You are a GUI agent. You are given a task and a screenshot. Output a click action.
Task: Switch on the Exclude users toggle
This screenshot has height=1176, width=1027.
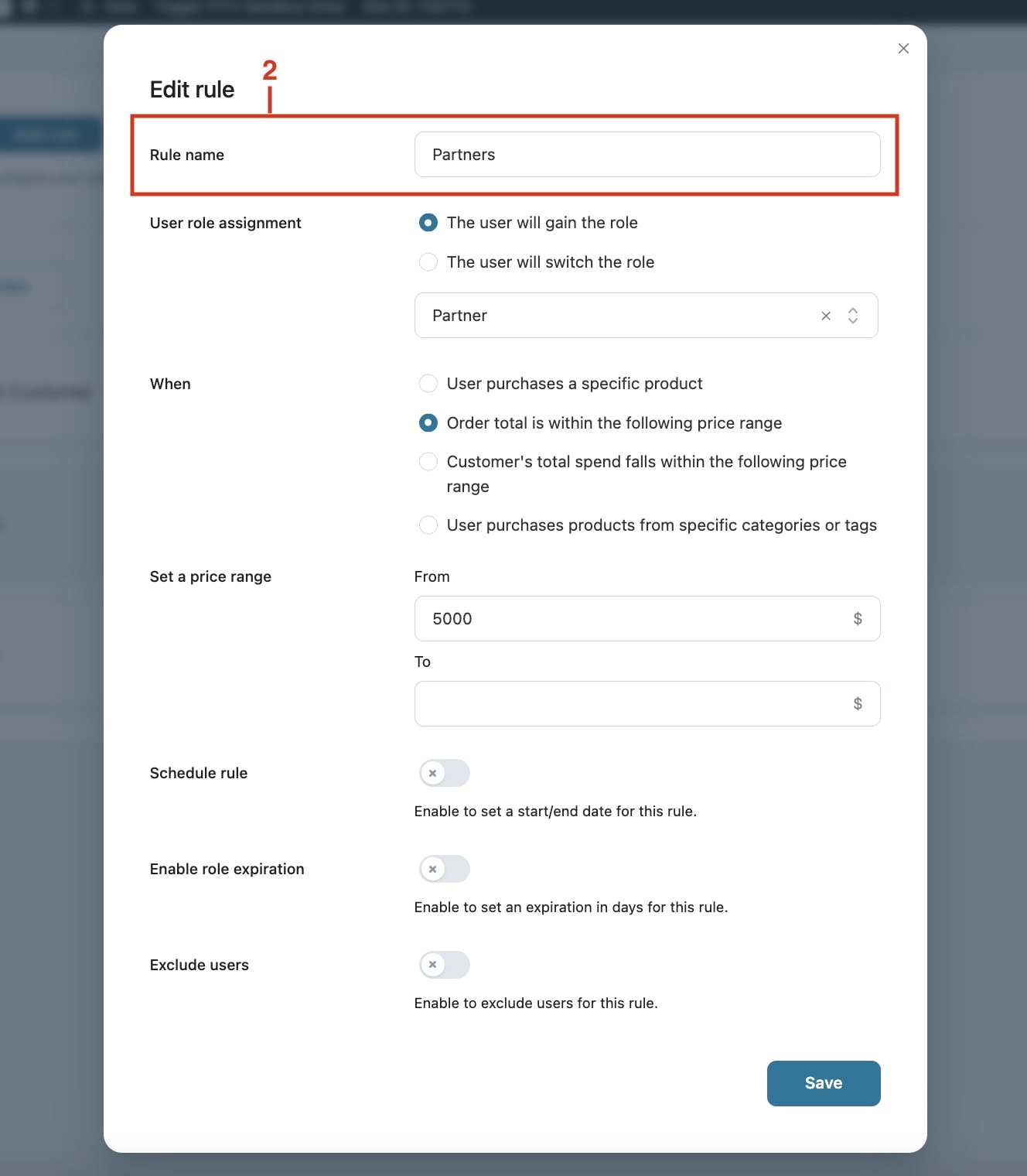coord(445,965)
